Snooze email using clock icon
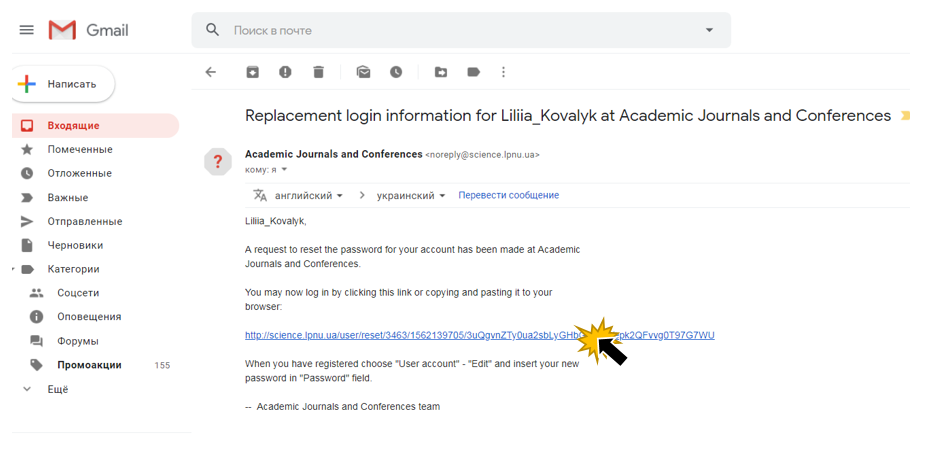Screen dimensions: 939x467 click(x=396, y=72)
